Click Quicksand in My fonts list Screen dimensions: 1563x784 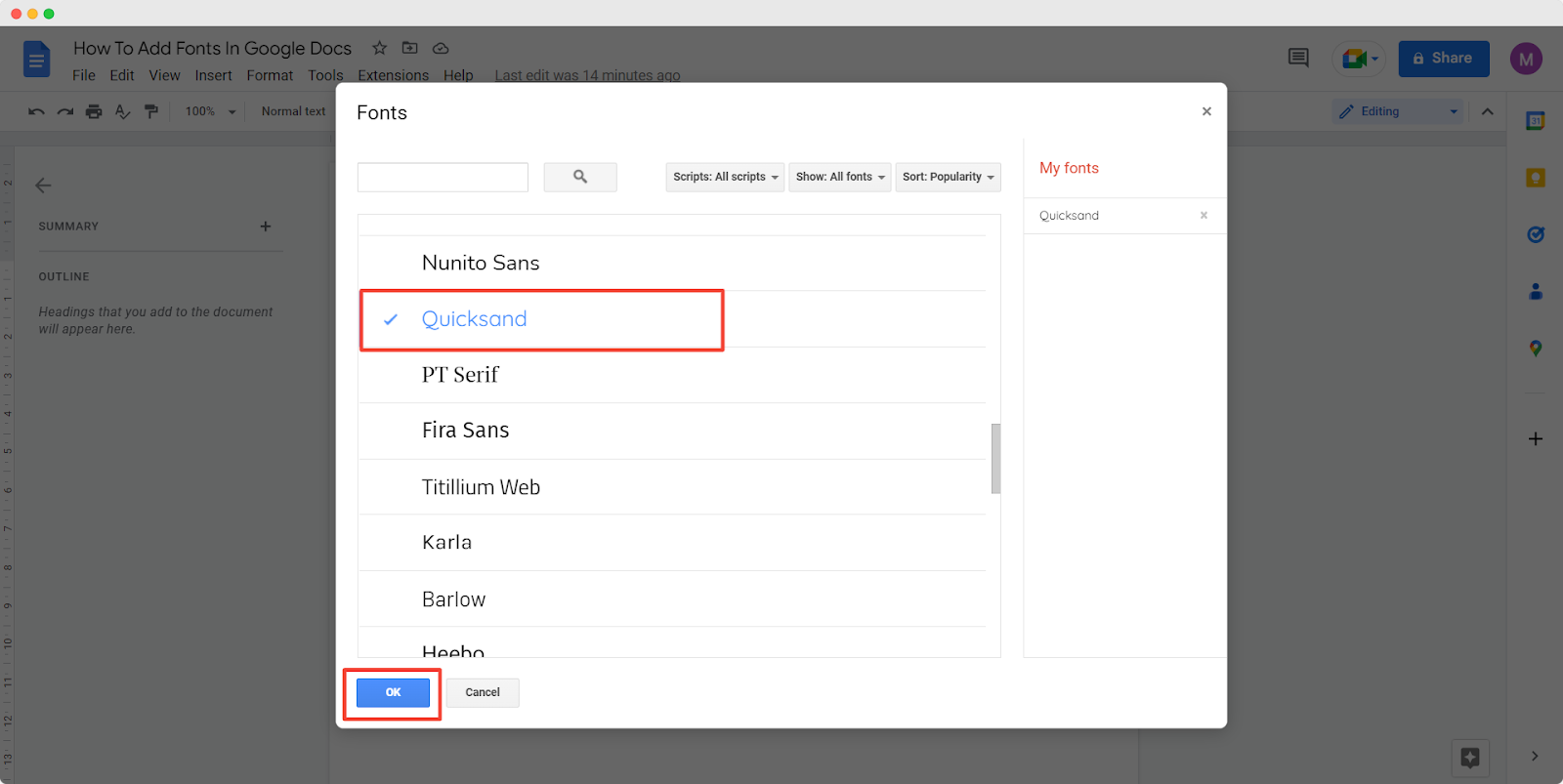coord(1069,216)
